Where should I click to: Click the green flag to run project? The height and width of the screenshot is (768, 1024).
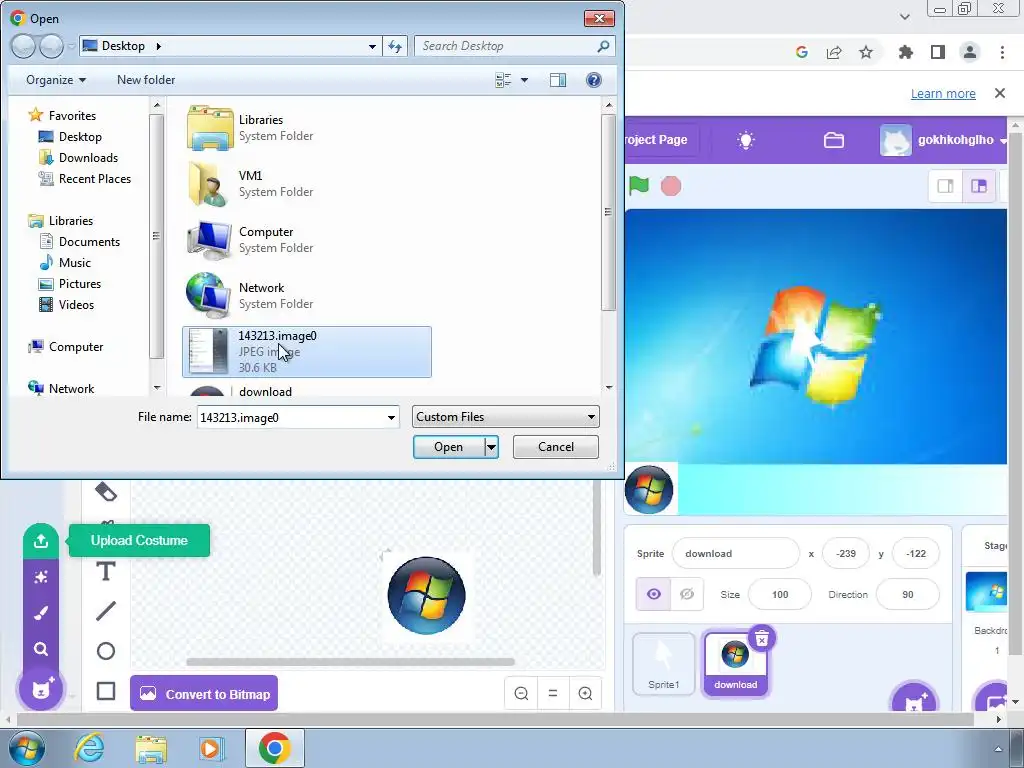tap(639, 186)
